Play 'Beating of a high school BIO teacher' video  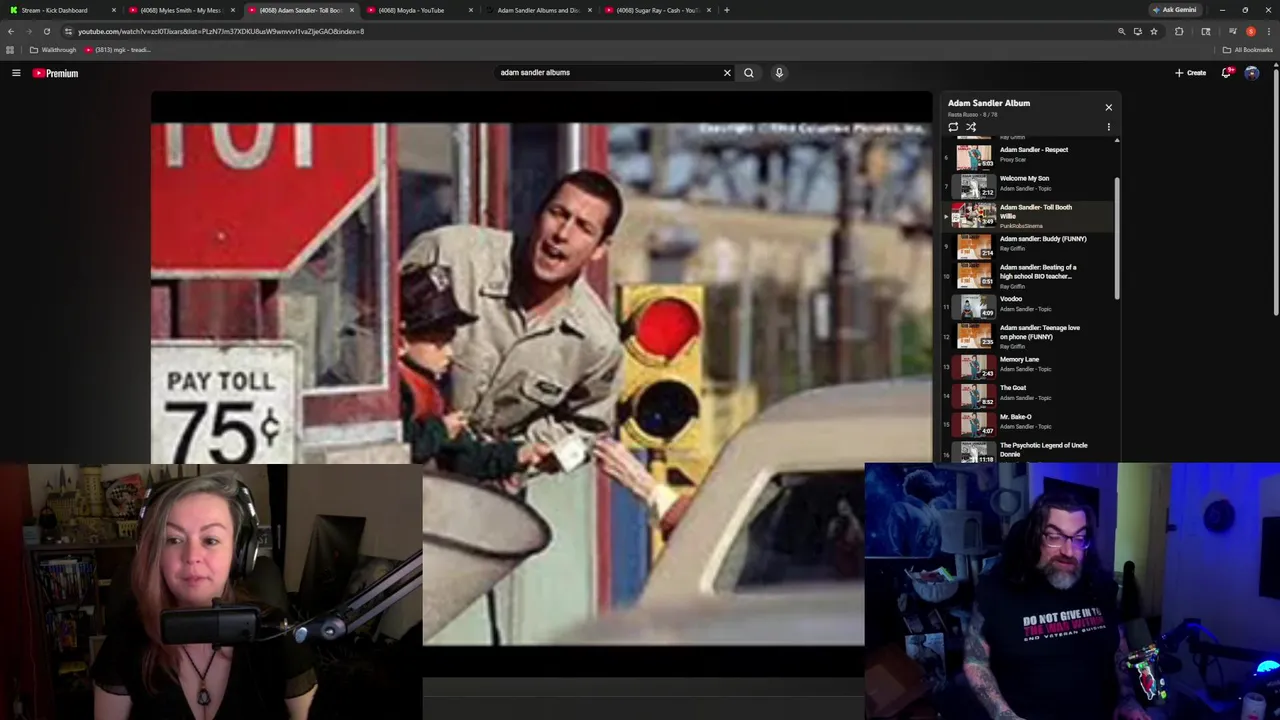1038,272
